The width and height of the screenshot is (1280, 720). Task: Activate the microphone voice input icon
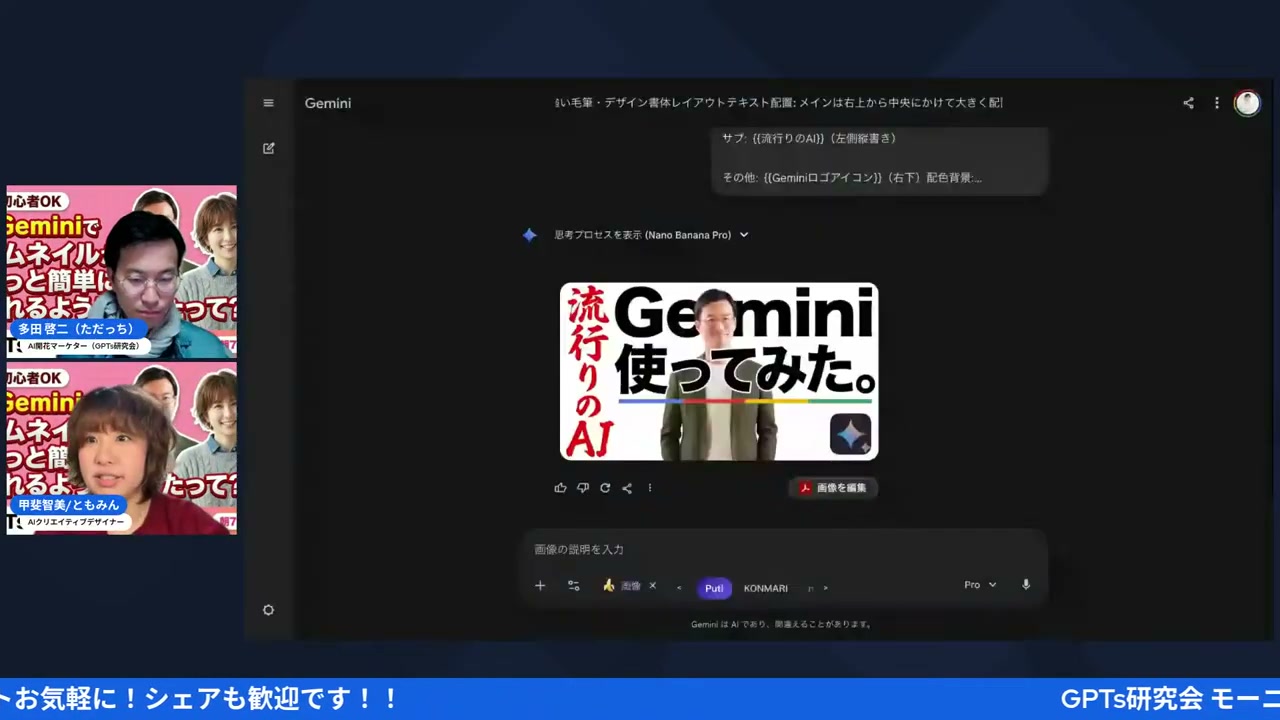click(1025, 584)
